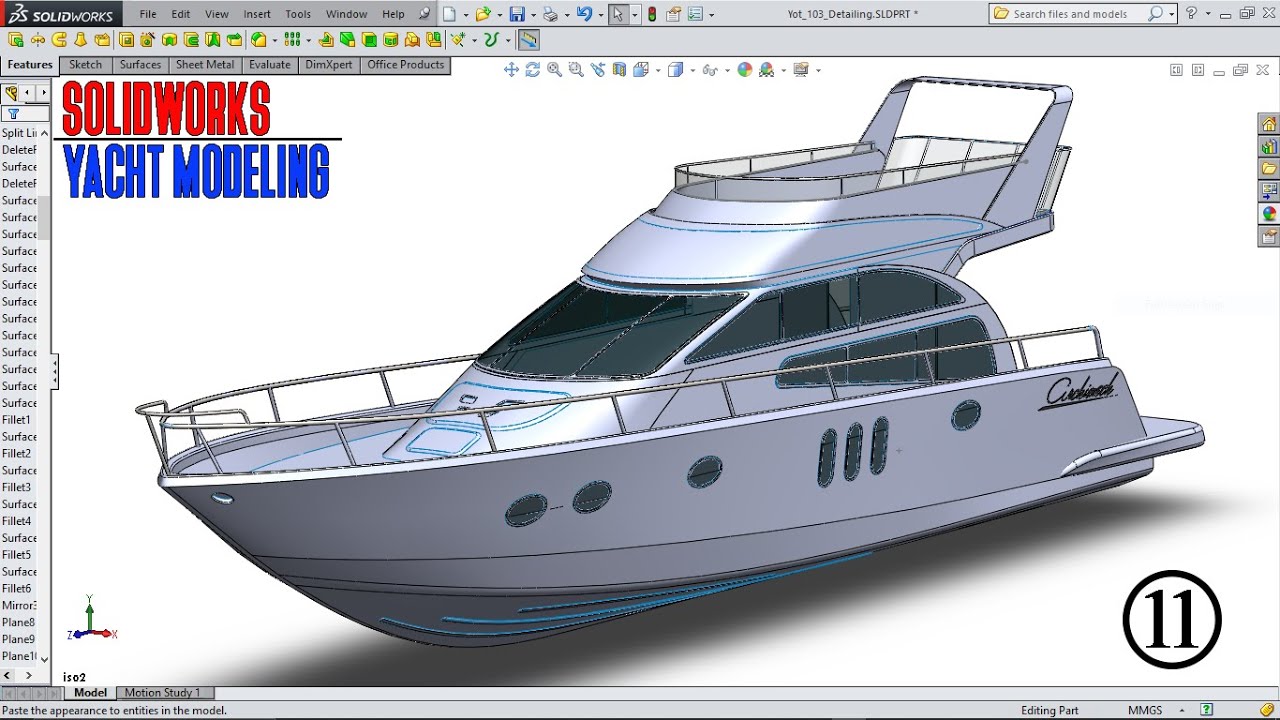The image size is (1280, 720).
Task: Open the File menu
Action: coord(148,14)
